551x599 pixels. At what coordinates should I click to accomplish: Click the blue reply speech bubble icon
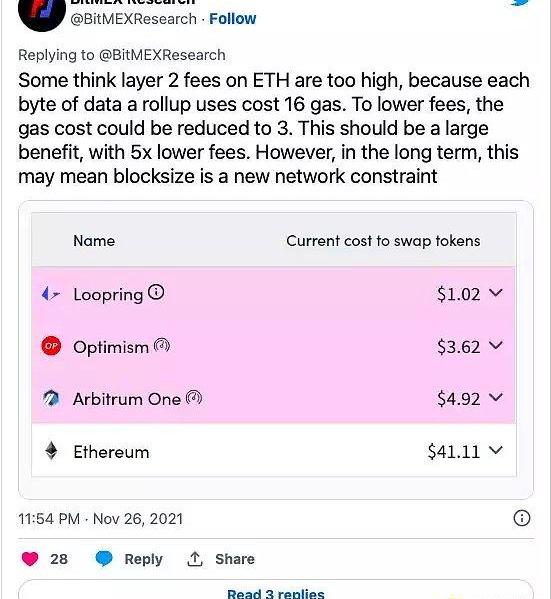point(104,559)
